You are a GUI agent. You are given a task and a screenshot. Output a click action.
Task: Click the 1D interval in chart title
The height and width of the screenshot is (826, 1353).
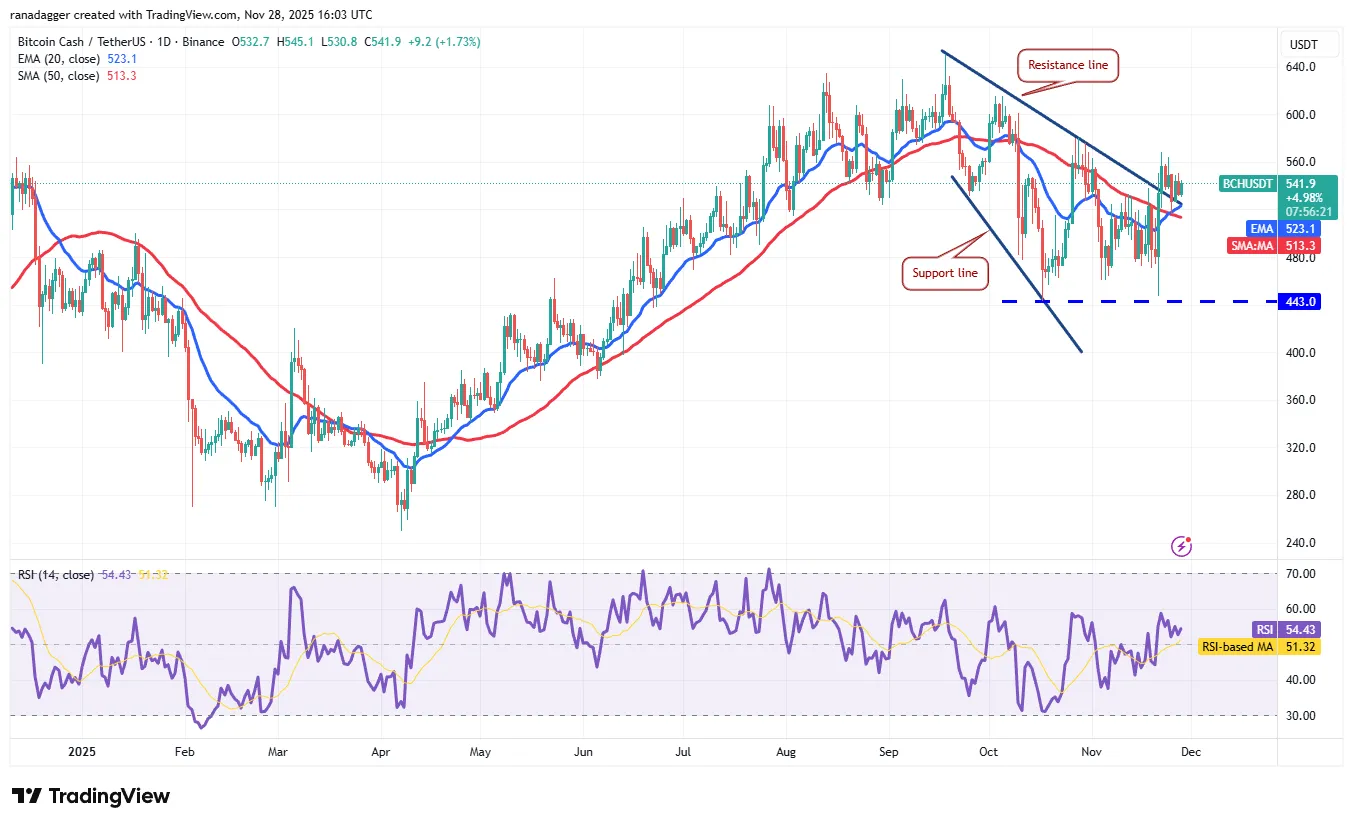pos(159,42)
